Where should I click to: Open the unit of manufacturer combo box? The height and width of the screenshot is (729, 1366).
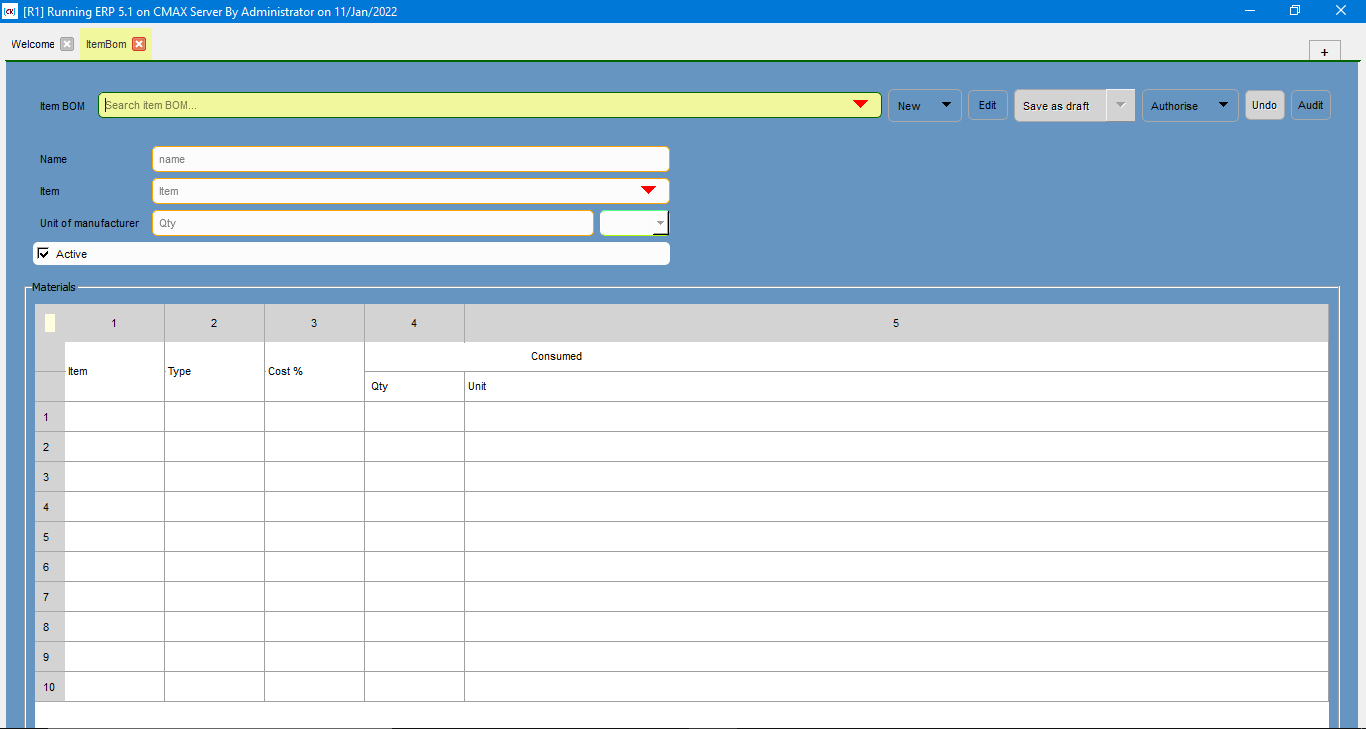pos(659,223)
